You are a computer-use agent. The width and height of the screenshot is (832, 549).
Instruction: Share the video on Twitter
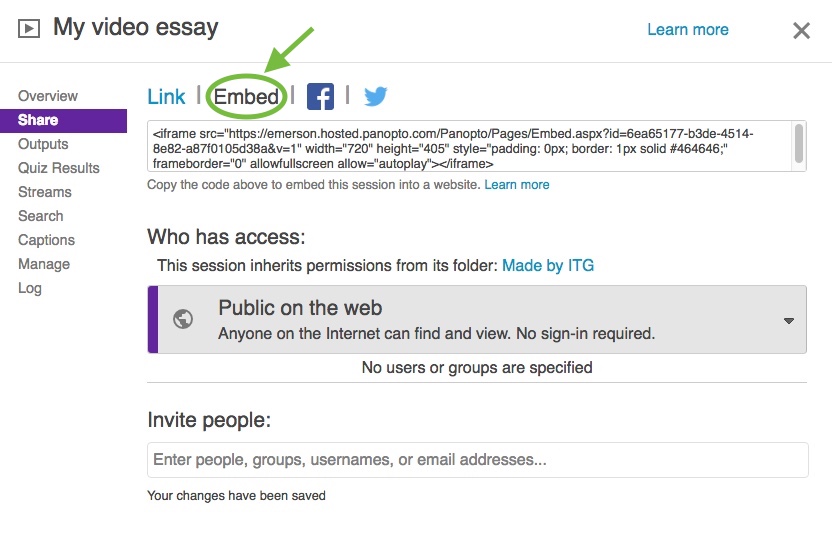[x=376, y=96]
